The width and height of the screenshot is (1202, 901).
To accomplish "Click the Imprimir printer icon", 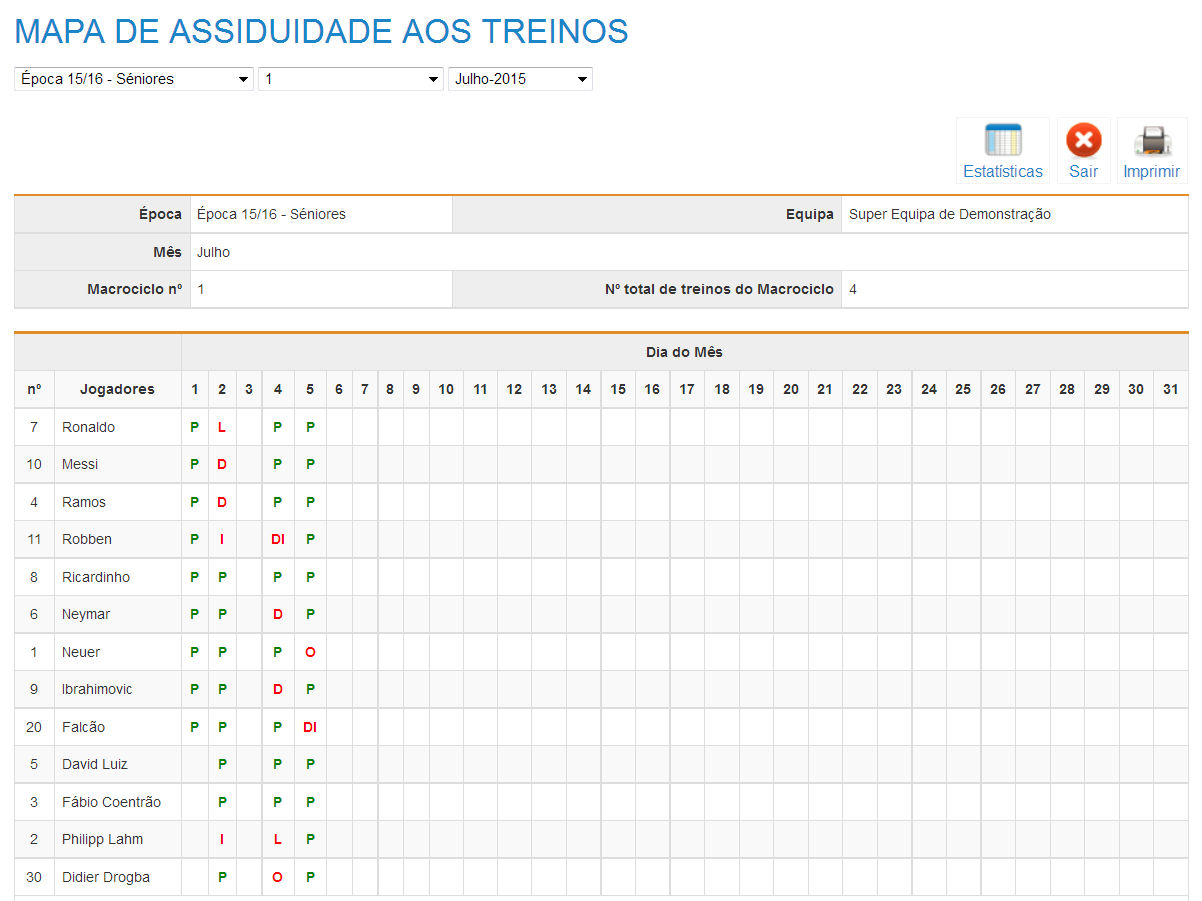I will point(1151,141).
